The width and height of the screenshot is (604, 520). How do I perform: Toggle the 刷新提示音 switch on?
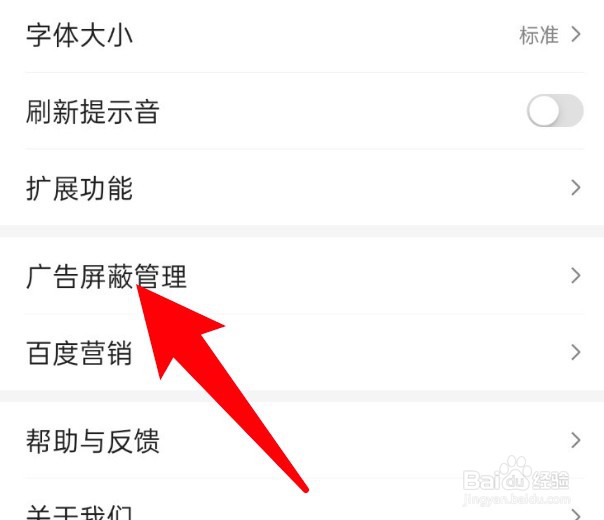coord(555,111)
